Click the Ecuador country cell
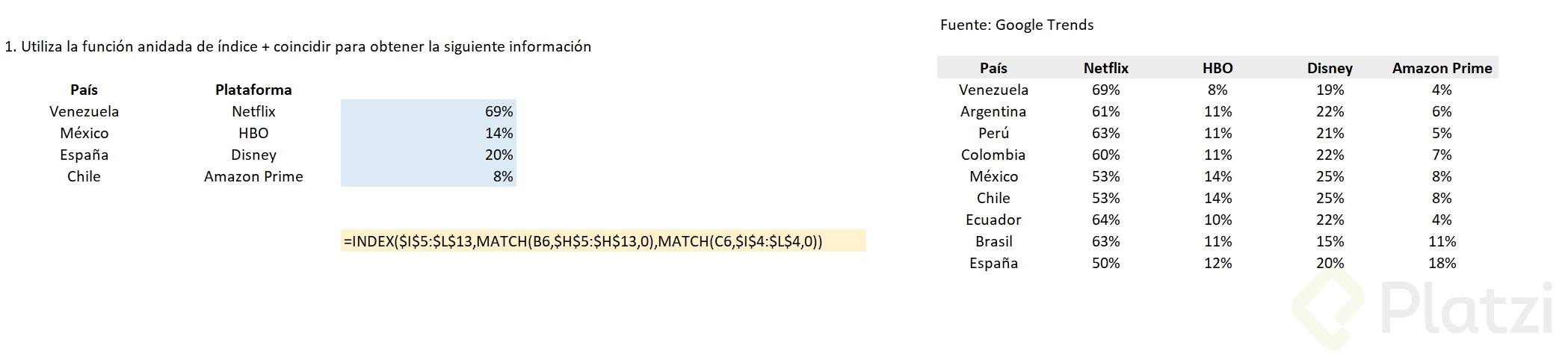This screenshot has height=354, width=1568. coord(993,220)
